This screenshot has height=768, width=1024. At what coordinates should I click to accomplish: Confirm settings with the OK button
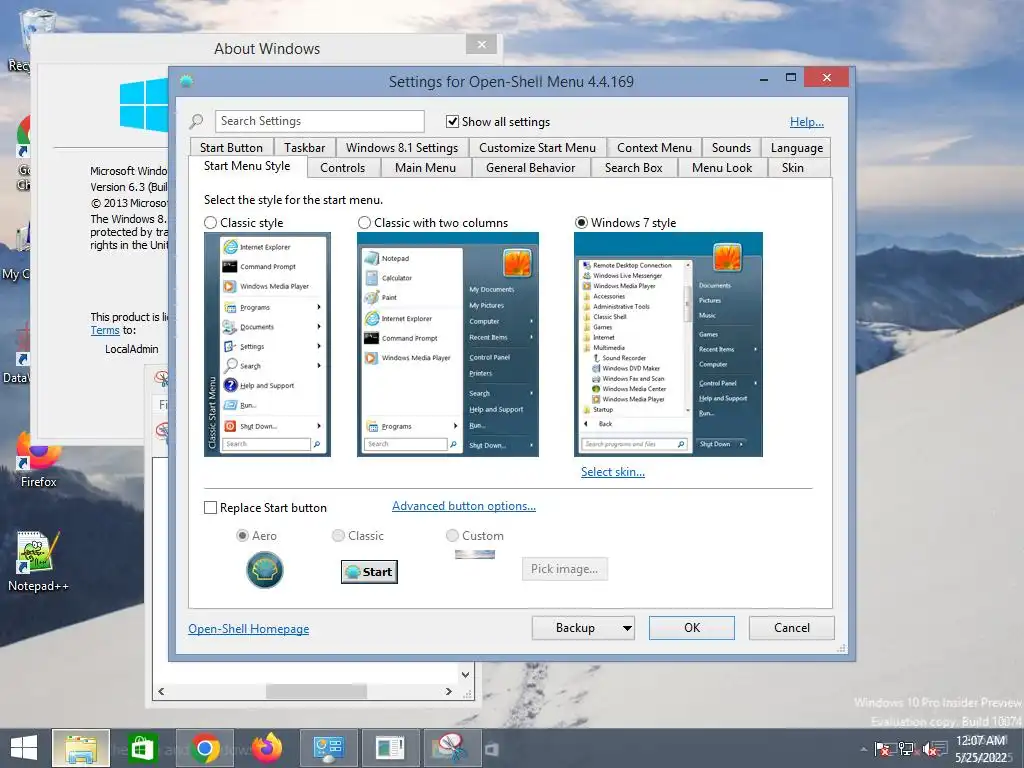pos(692,628)
